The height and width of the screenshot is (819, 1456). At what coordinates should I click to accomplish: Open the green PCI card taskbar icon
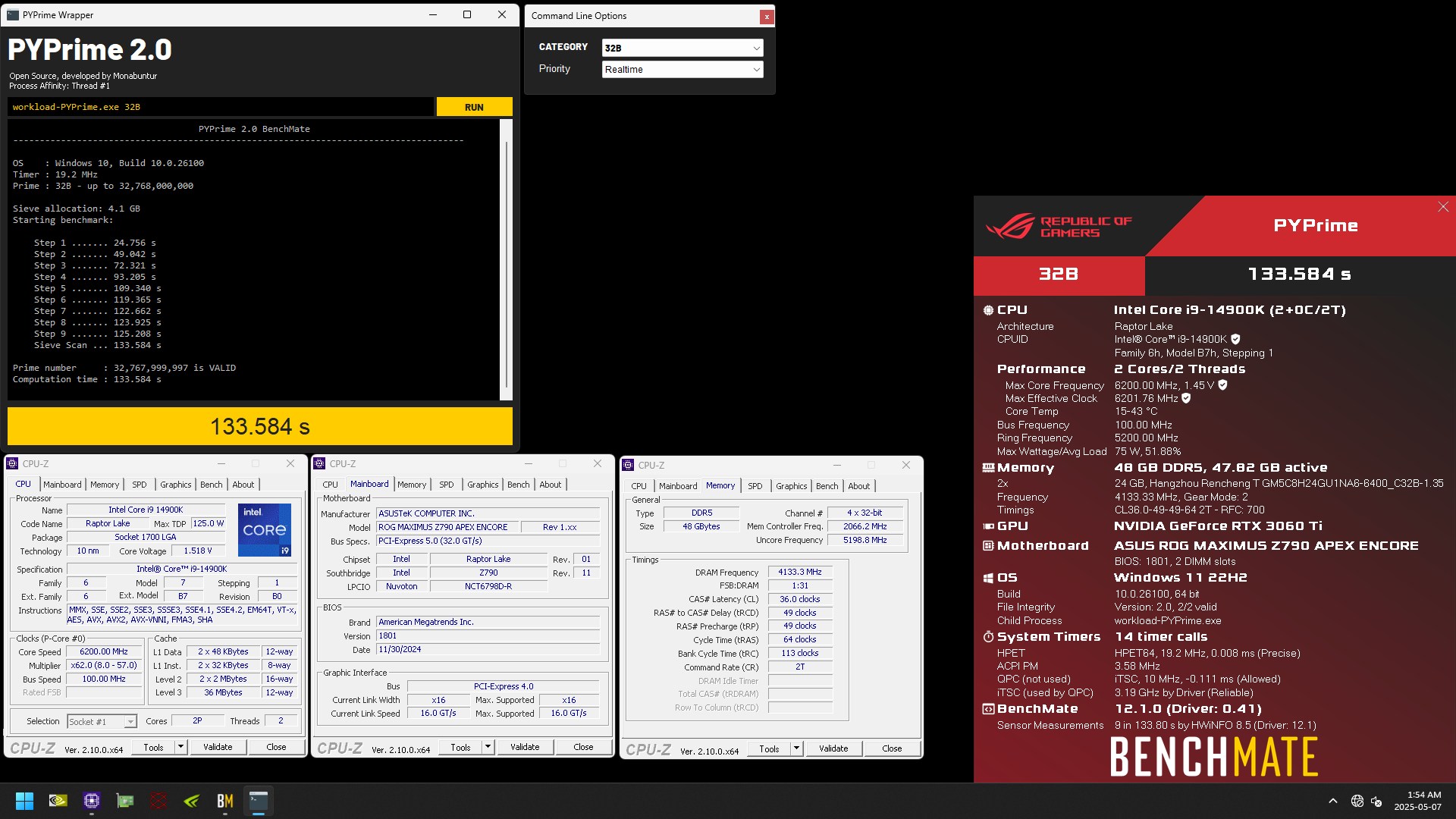(x=125, y=801)
